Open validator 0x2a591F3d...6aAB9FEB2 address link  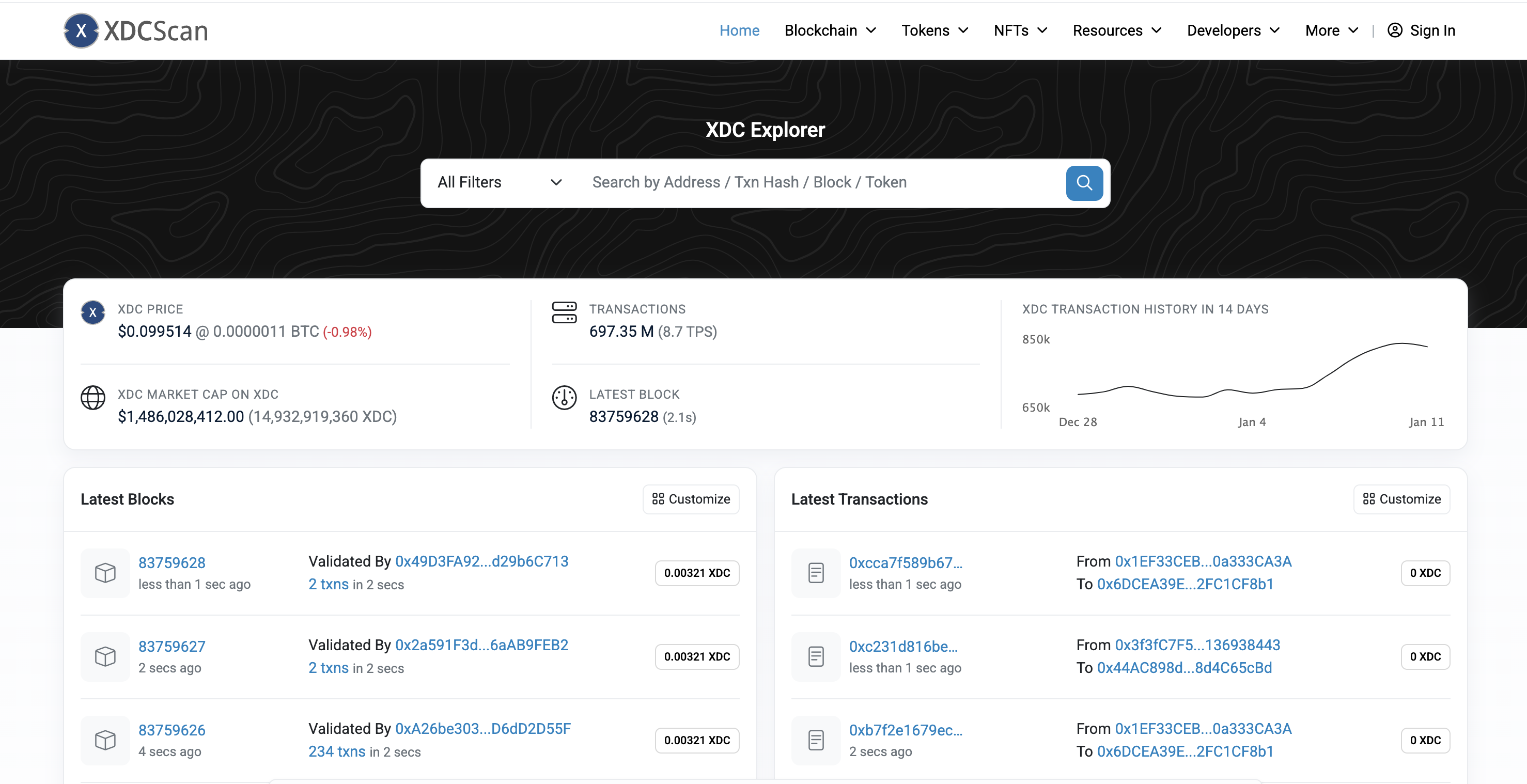click(481, 645)
